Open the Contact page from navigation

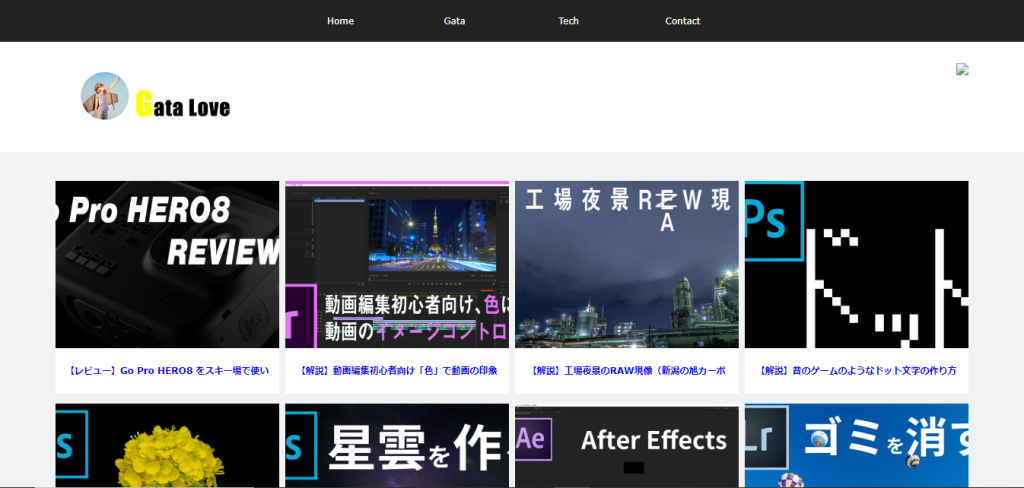[x=682, y=21]
